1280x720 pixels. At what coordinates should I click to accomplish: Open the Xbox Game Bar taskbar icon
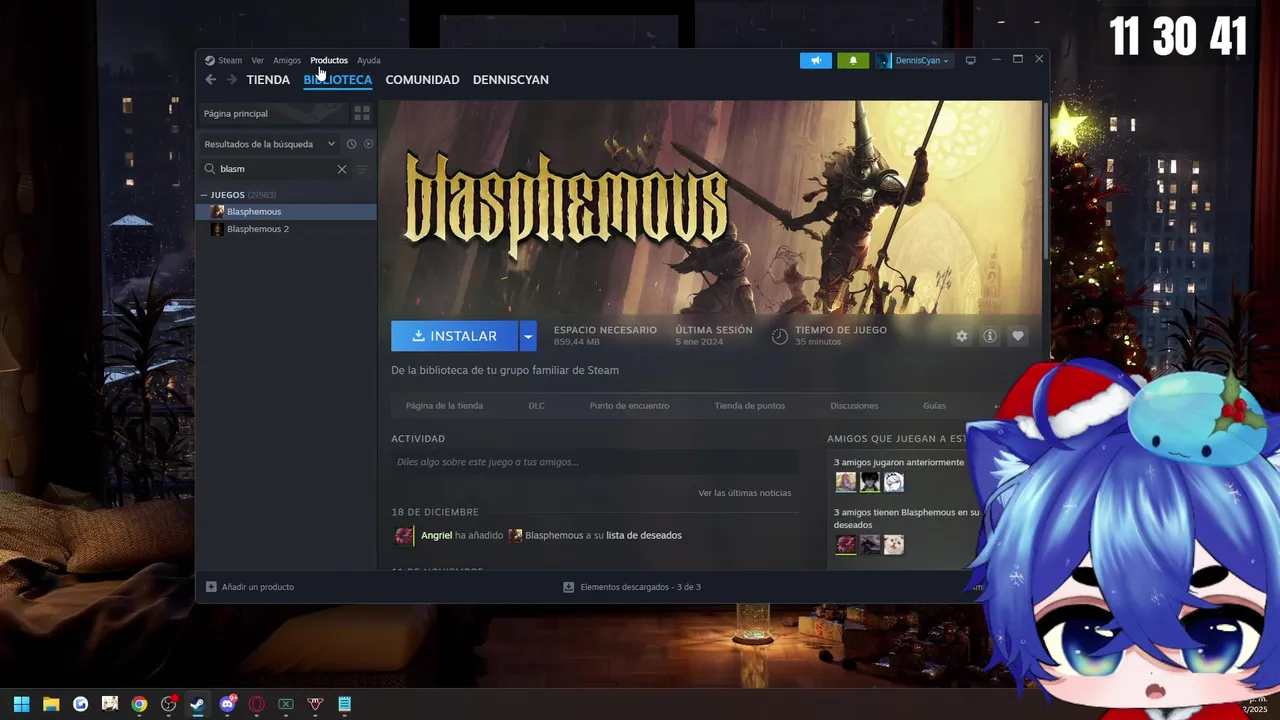[286, 704]
